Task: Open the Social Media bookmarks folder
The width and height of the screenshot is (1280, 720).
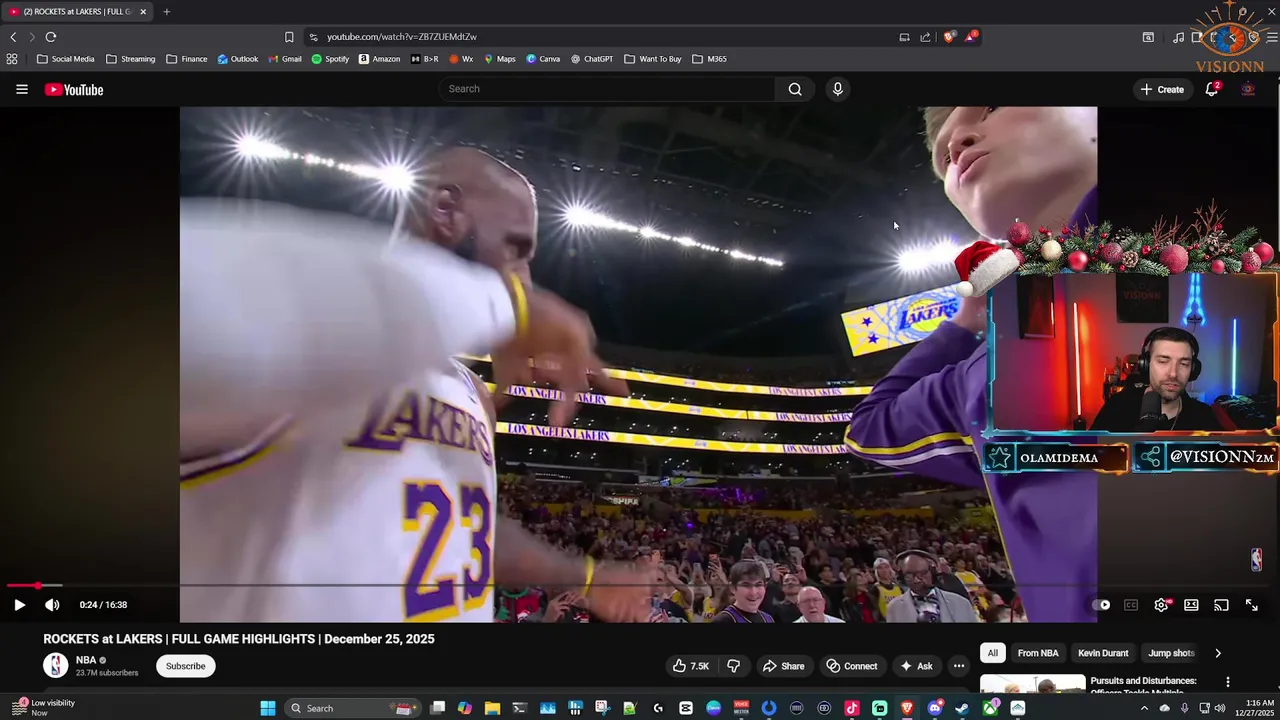Action: point(65,59)
